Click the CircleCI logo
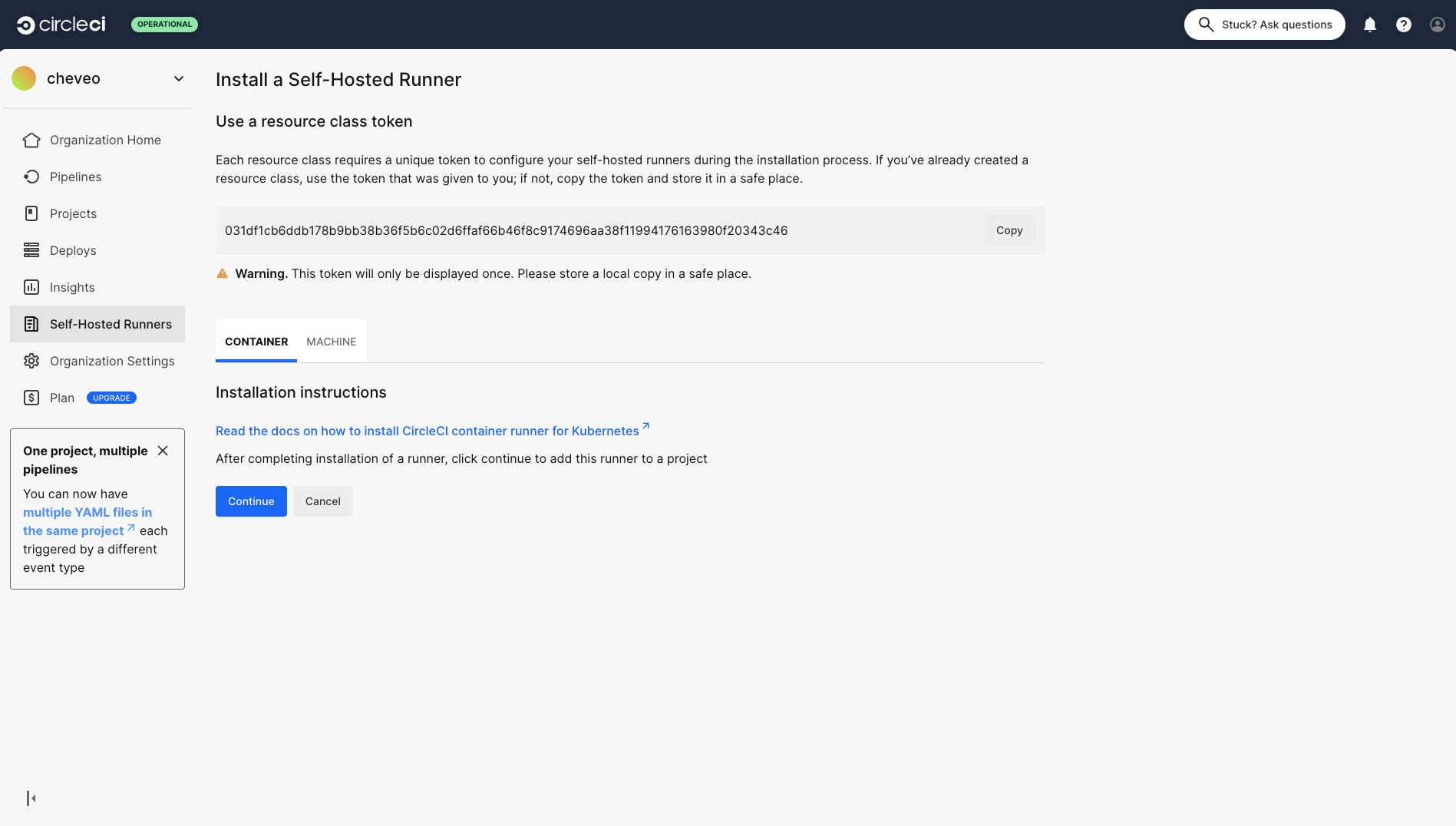 (61, 25)
